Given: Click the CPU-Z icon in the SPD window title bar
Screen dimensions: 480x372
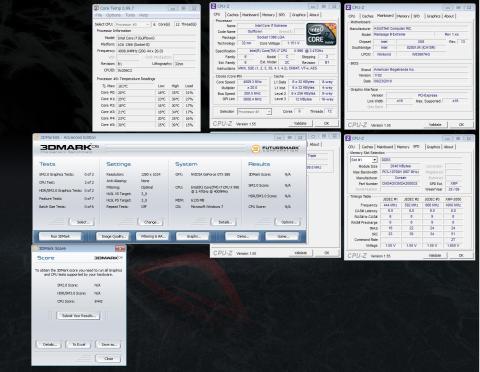Looking at the screenshot, I should (348, 138).
